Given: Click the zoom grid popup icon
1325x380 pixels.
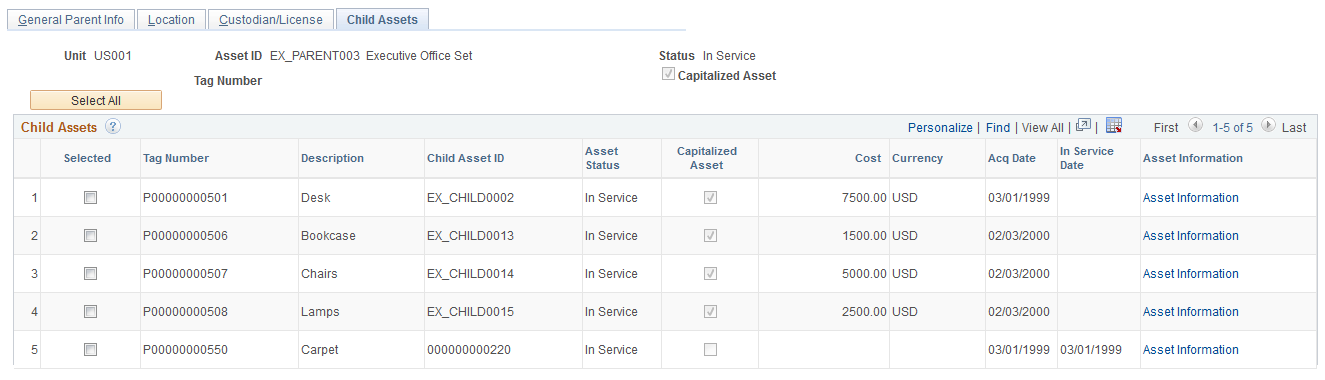Looking at the screenshot, I should click(1083, 126).
